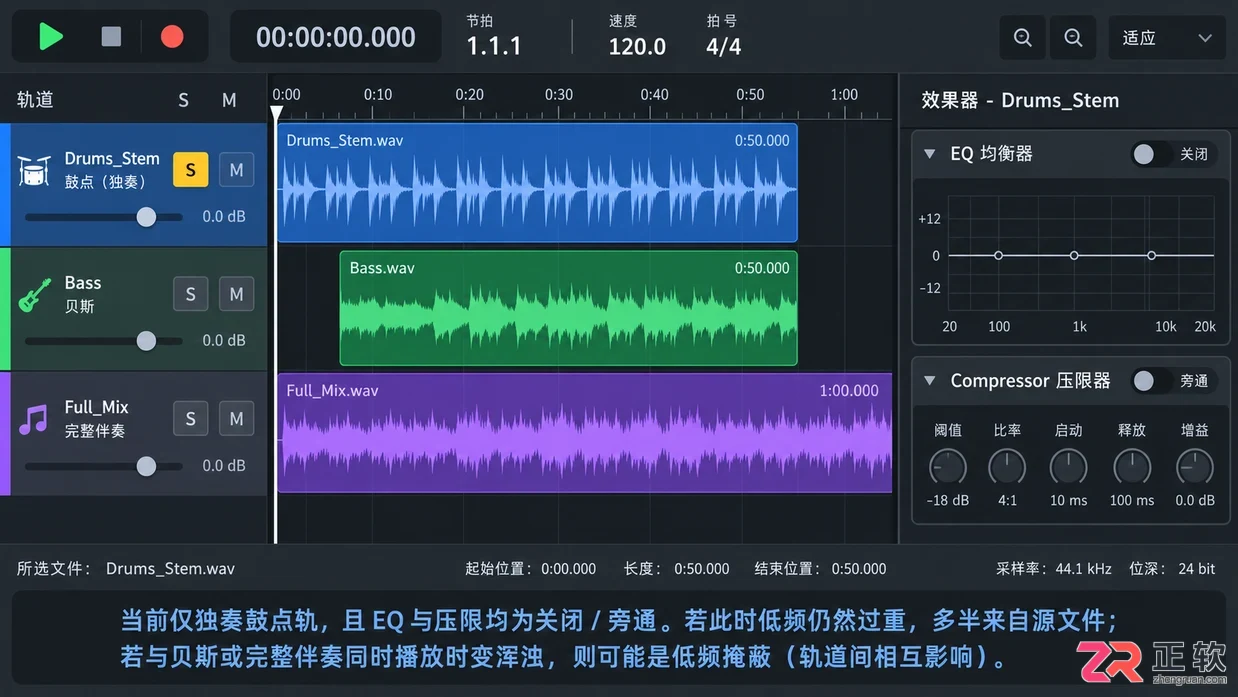Click the 速度 120.0 tempo value
Viewport: 1238px width, 697px height.
pos(637,47)
